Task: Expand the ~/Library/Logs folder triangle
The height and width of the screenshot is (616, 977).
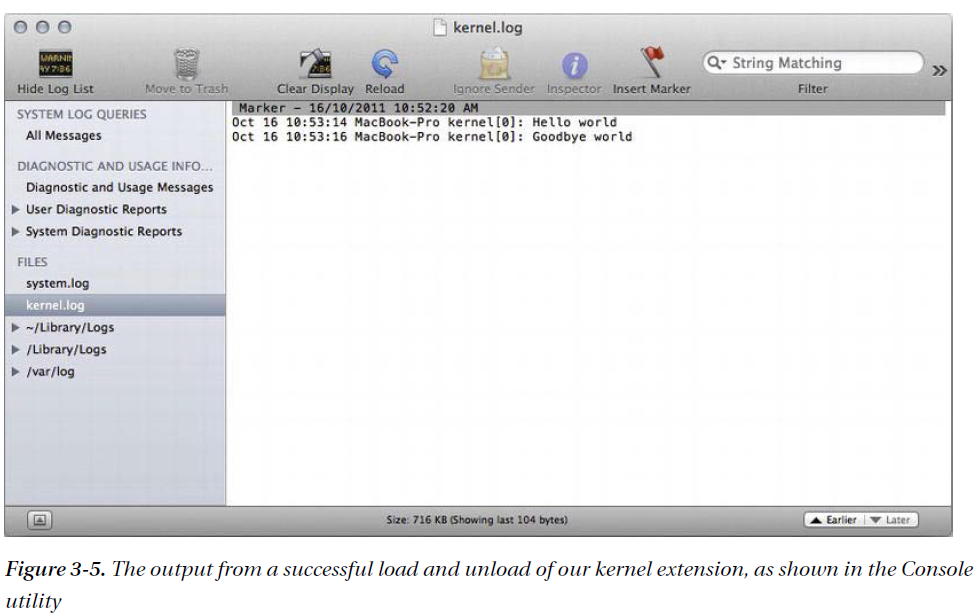Action: click(x=16, y=327)
